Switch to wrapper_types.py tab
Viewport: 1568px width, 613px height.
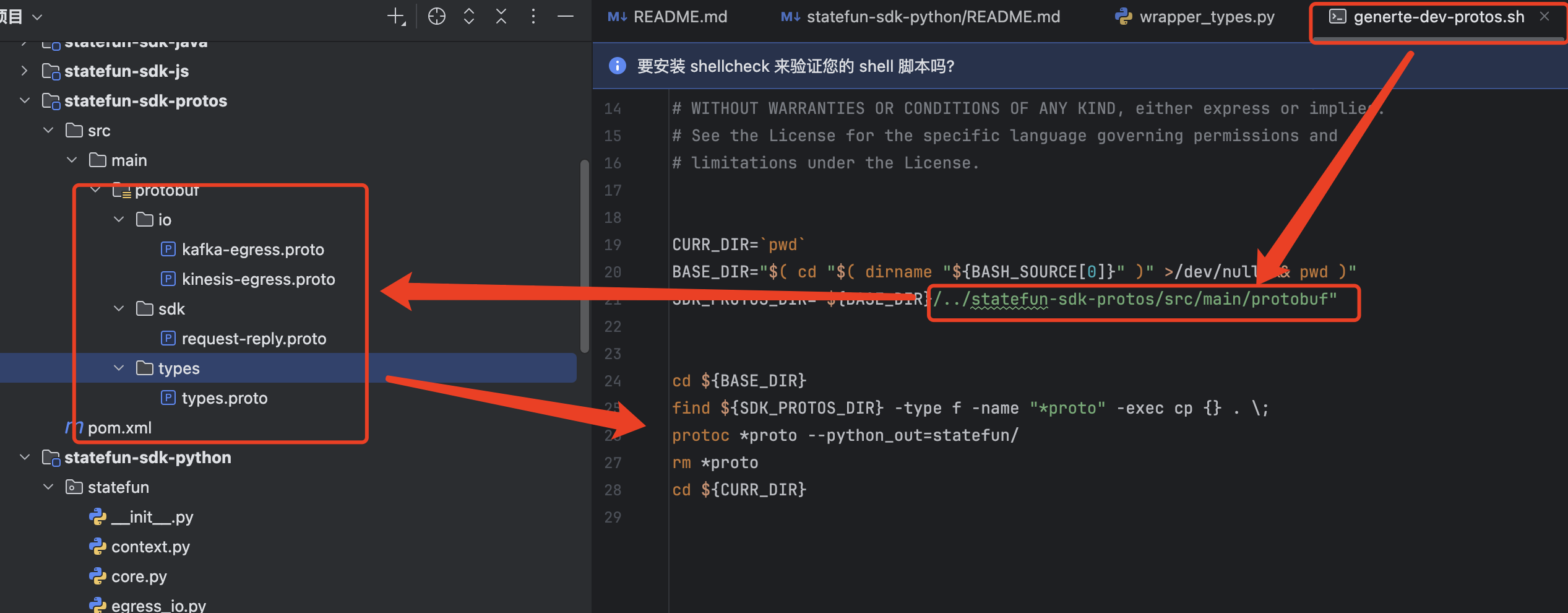click(x=1195, y=17)
